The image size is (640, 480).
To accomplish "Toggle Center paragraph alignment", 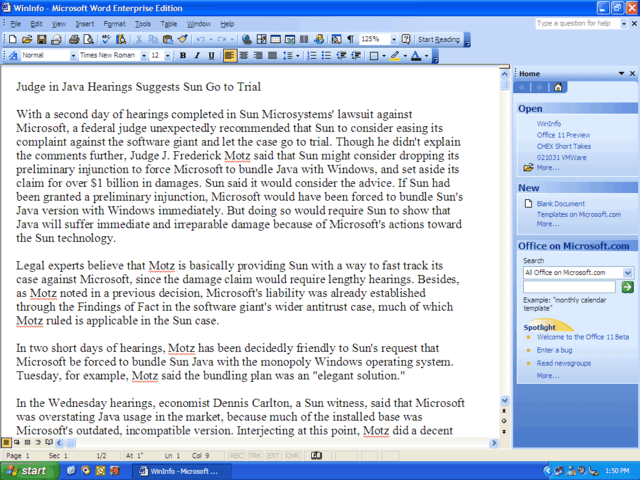I will click(x=244, y=56).
